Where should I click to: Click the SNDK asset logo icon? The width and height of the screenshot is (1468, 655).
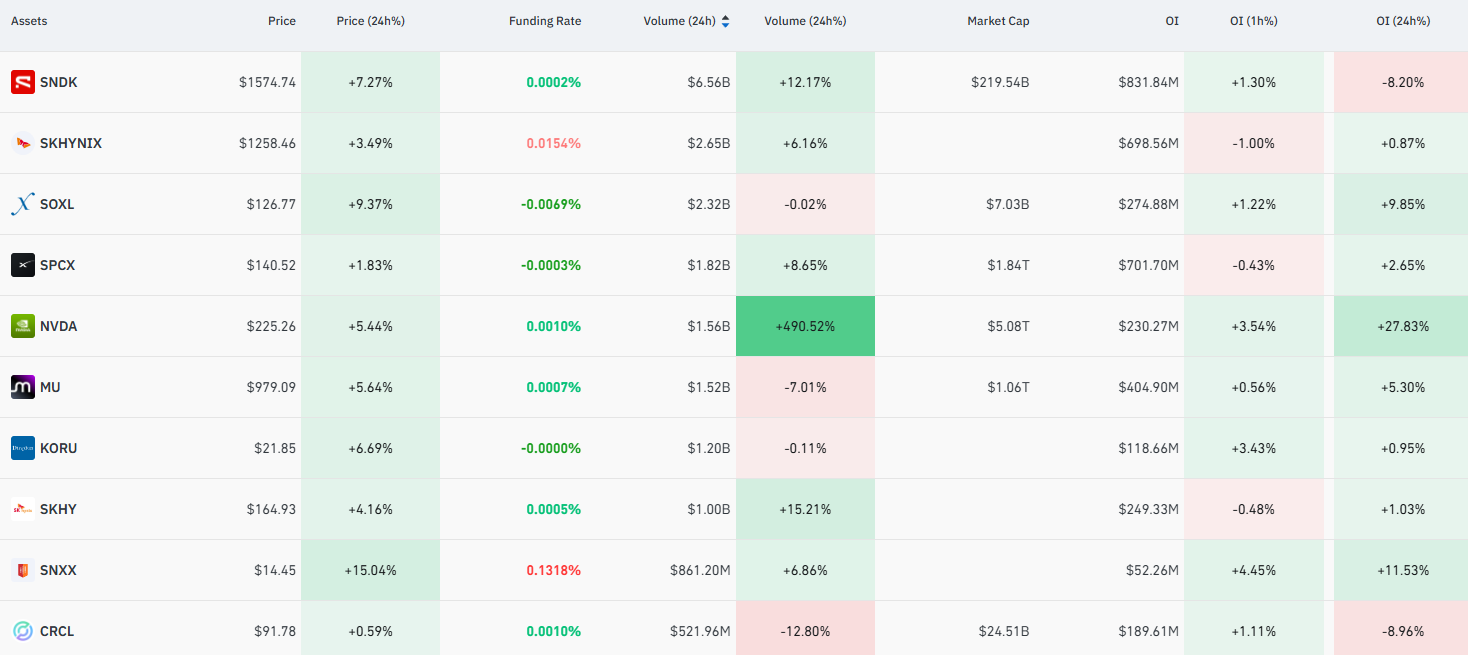23,82
